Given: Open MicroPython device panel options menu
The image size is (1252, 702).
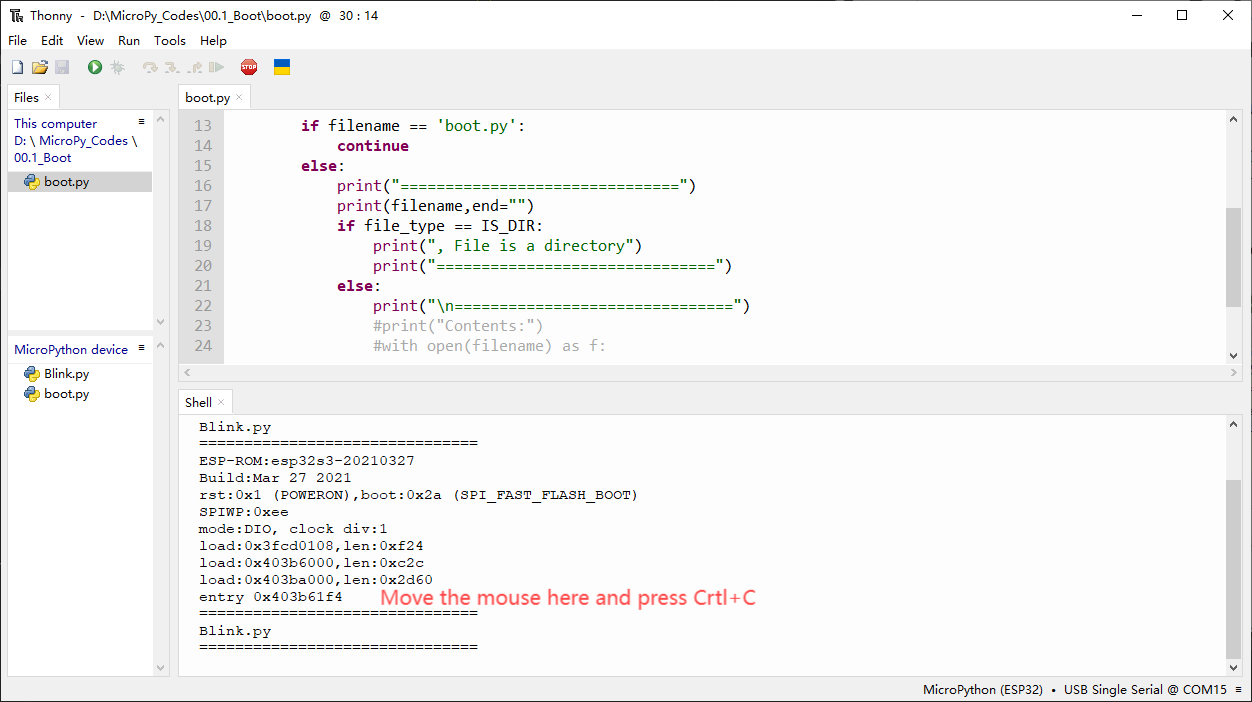Looking at the screenshot, I should [x=142, y=347].
